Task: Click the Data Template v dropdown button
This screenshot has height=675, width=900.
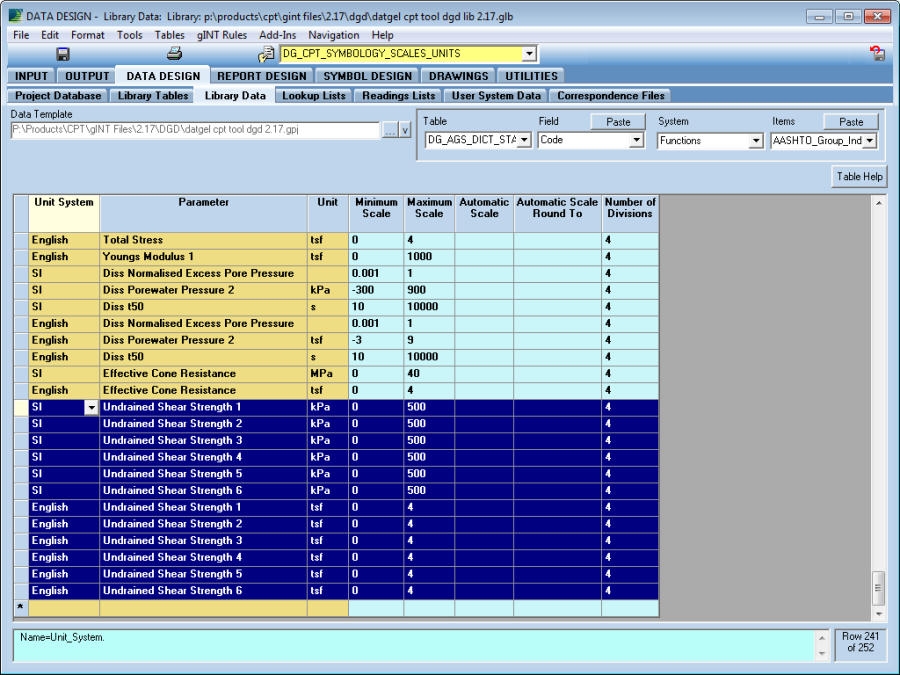Action: click(x=405, y=130)
